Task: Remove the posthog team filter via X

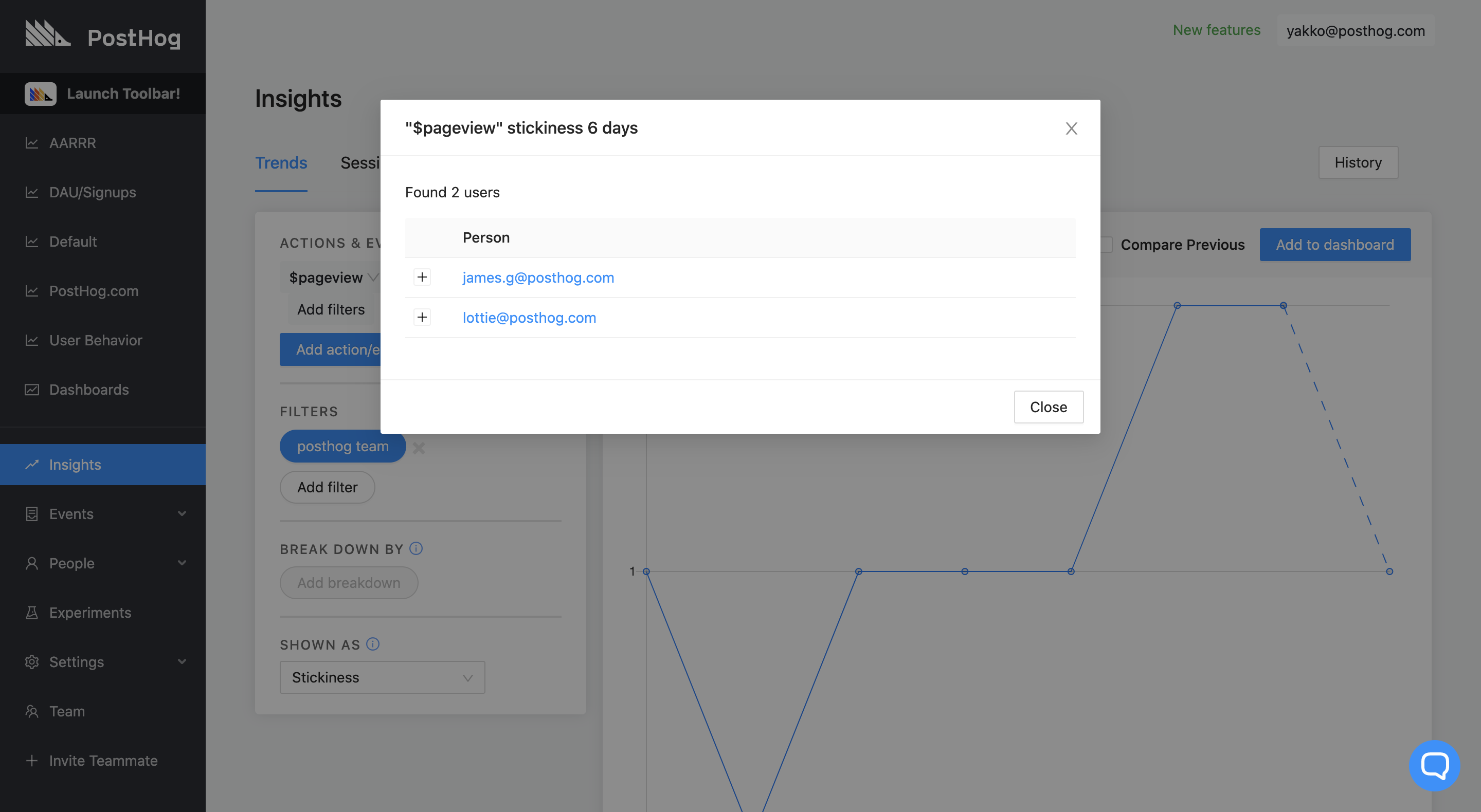Action: tap(419, 447)
